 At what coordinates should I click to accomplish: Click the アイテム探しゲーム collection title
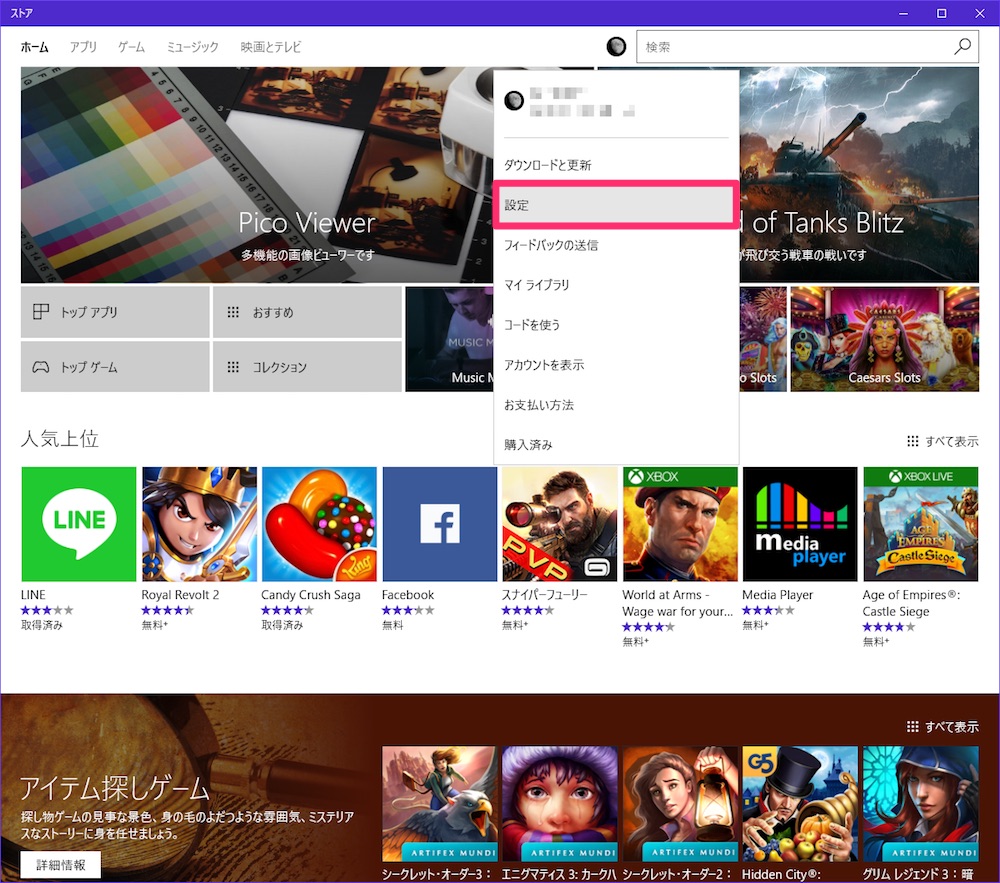tap(115, 789)
